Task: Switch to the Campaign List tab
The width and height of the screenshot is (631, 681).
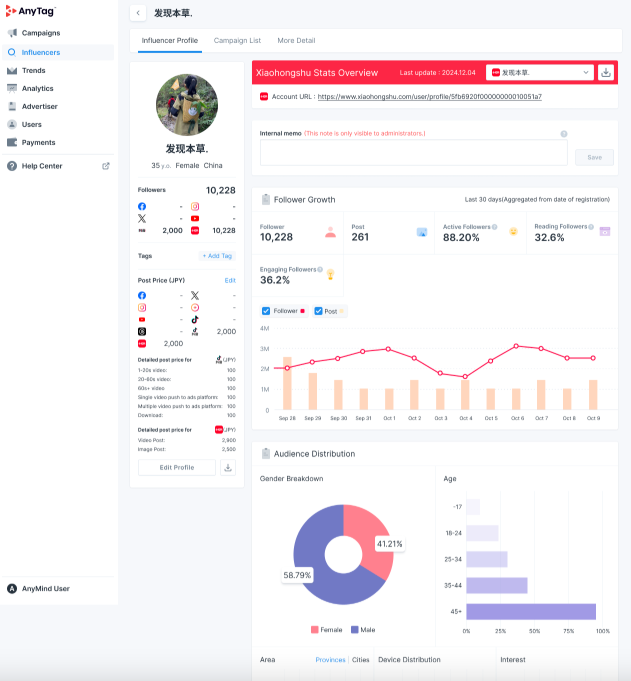Action: [237, 41]
